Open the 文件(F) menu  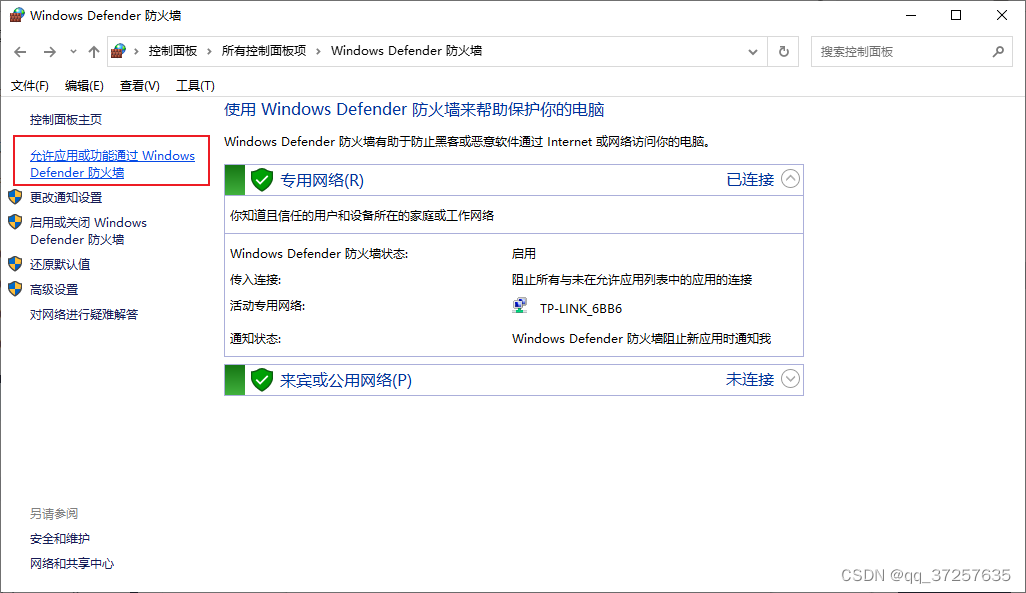point(29,86)
